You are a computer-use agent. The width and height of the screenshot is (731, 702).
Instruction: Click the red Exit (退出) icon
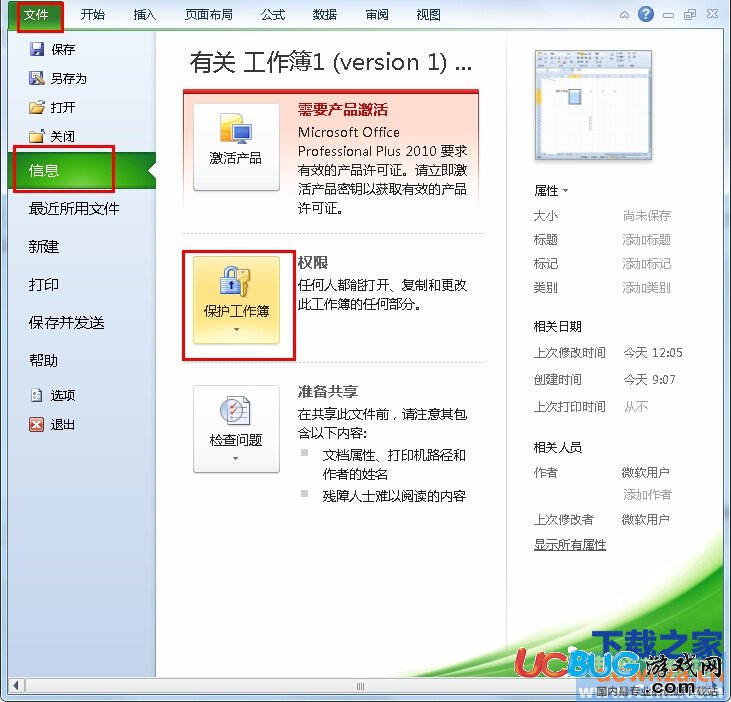coord(36,424)
